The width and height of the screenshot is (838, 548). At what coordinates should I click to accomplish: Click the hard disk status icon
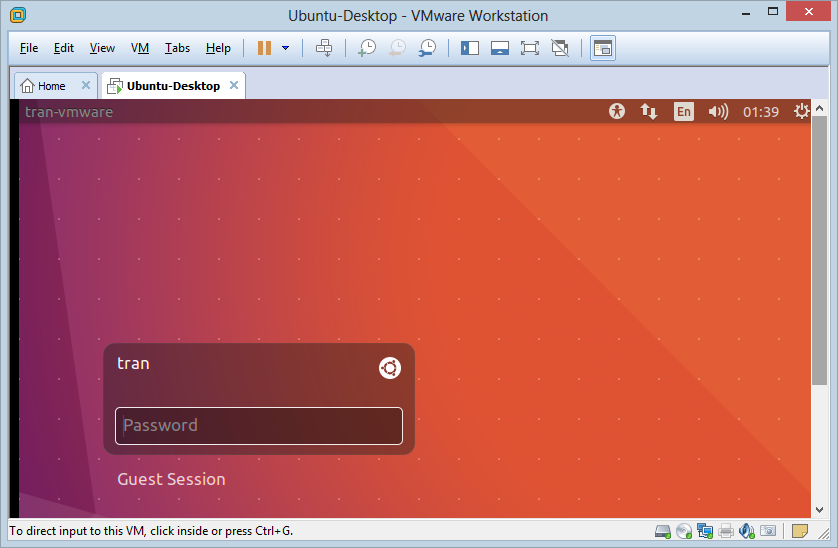tap(663, 531)
